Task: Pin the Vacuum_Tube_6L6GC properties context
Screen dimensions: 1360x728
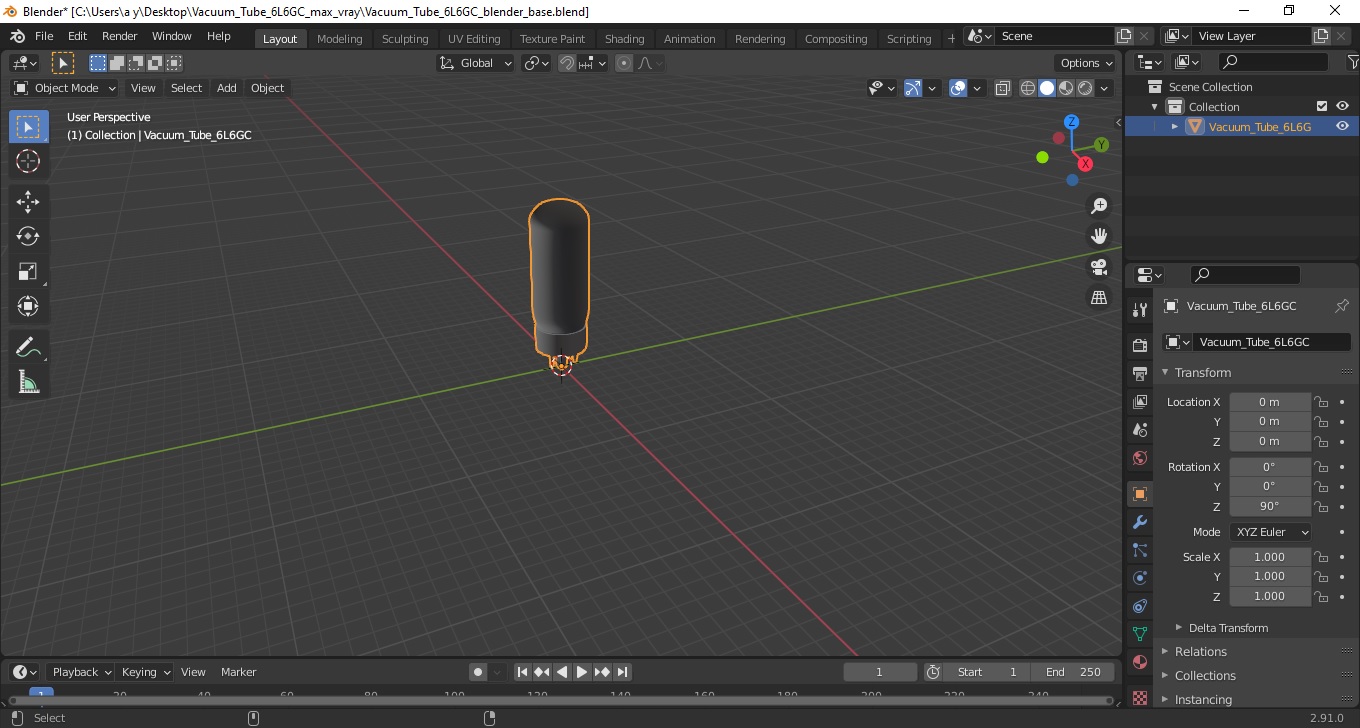Action: pyautogui.click(x=1342, y=306)
